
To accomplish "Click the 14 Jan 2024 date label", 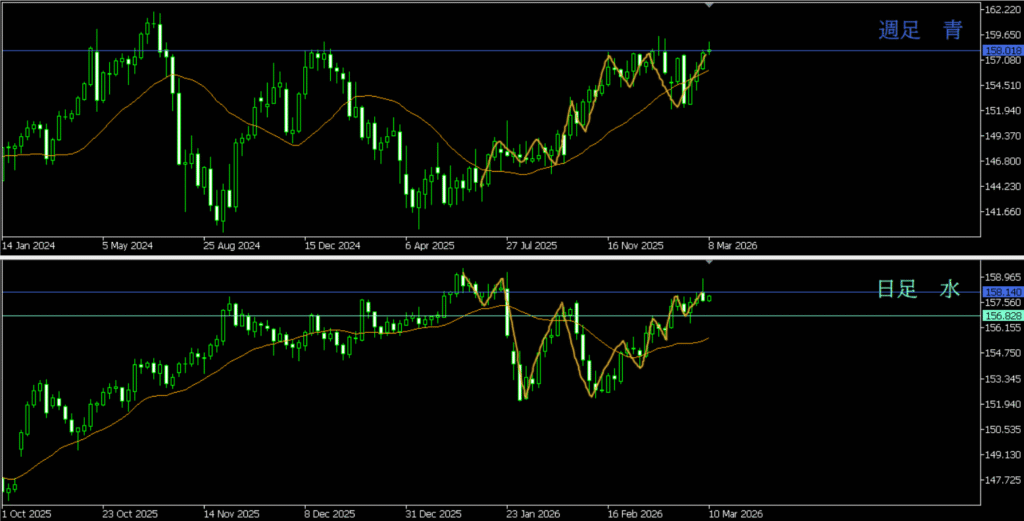I will [x=27, y=245].
